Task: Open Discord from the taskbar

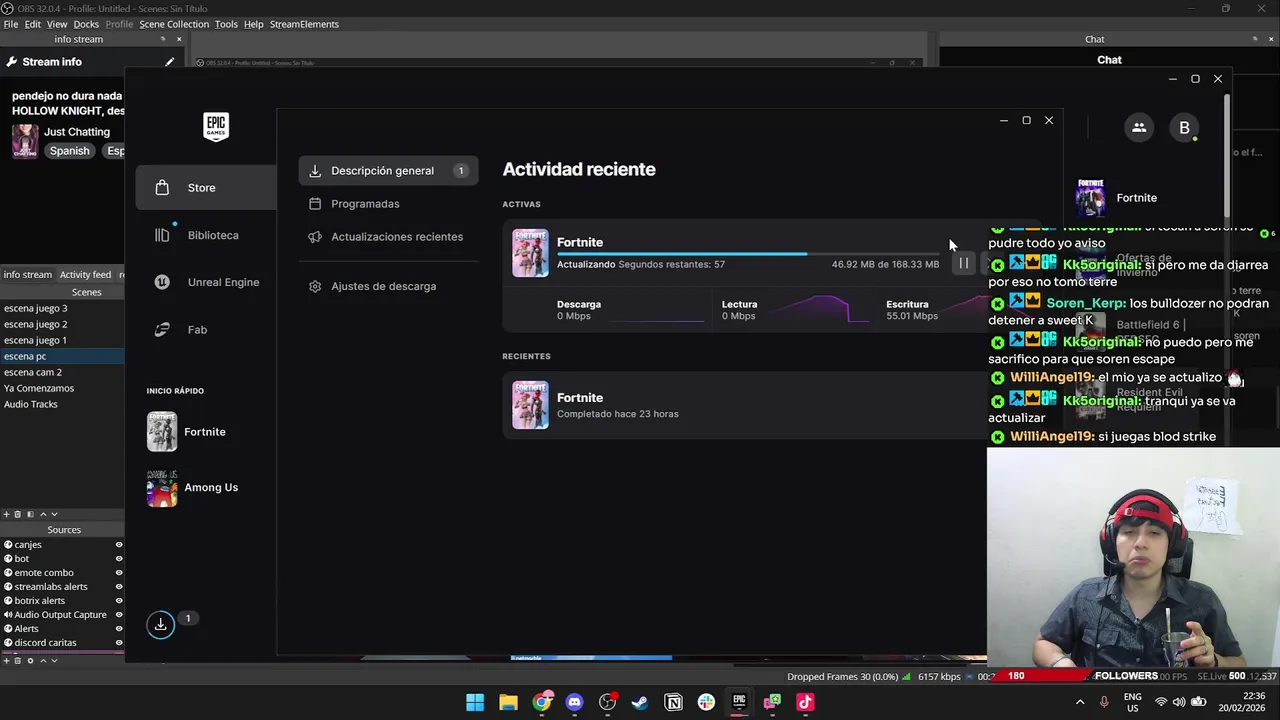Action: click(x=574, y=702)
